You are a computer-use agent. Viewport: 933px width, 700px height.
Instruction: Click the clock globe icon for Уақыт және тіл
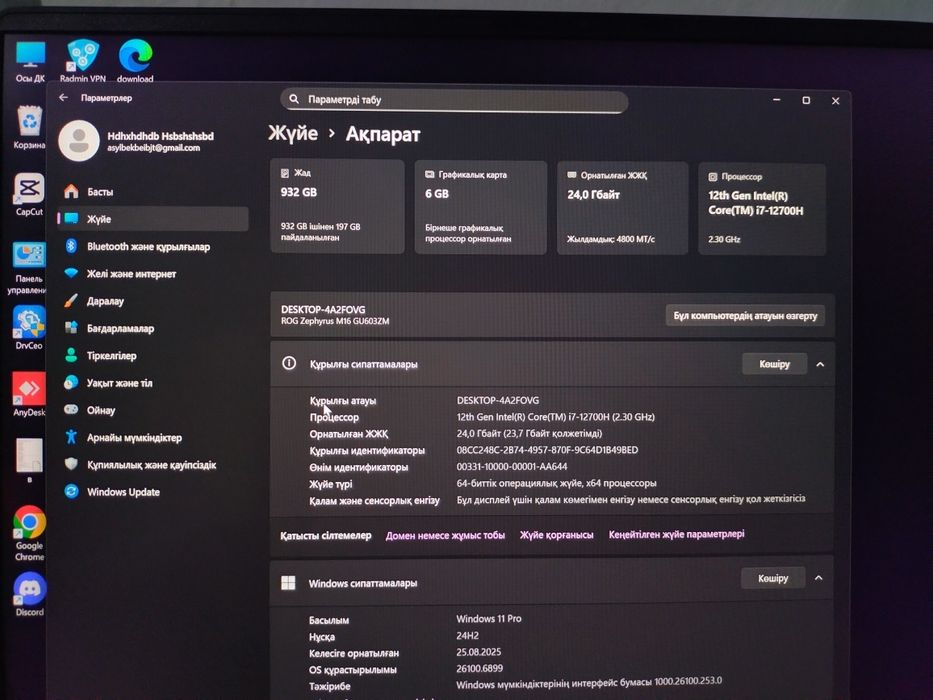click(x=71, y=382)
